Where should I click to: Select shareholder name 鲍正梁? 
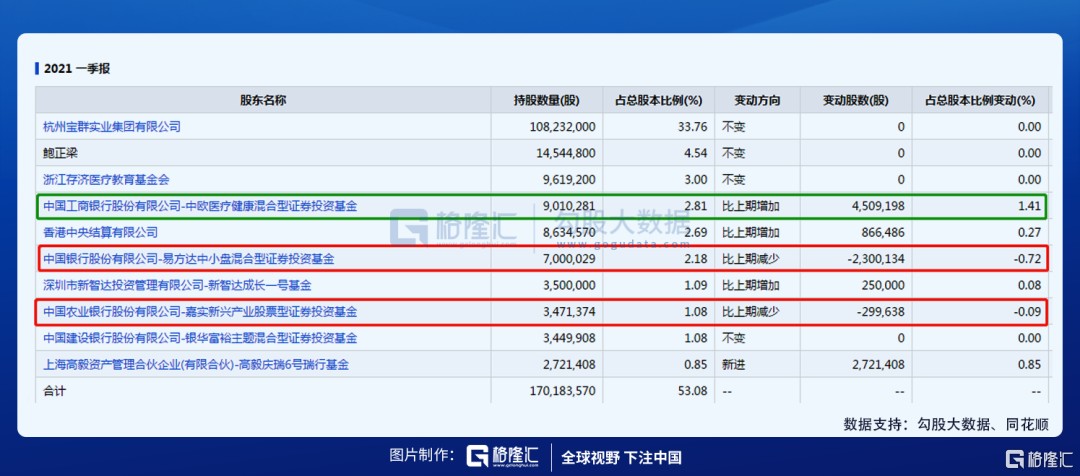point(60,154)
